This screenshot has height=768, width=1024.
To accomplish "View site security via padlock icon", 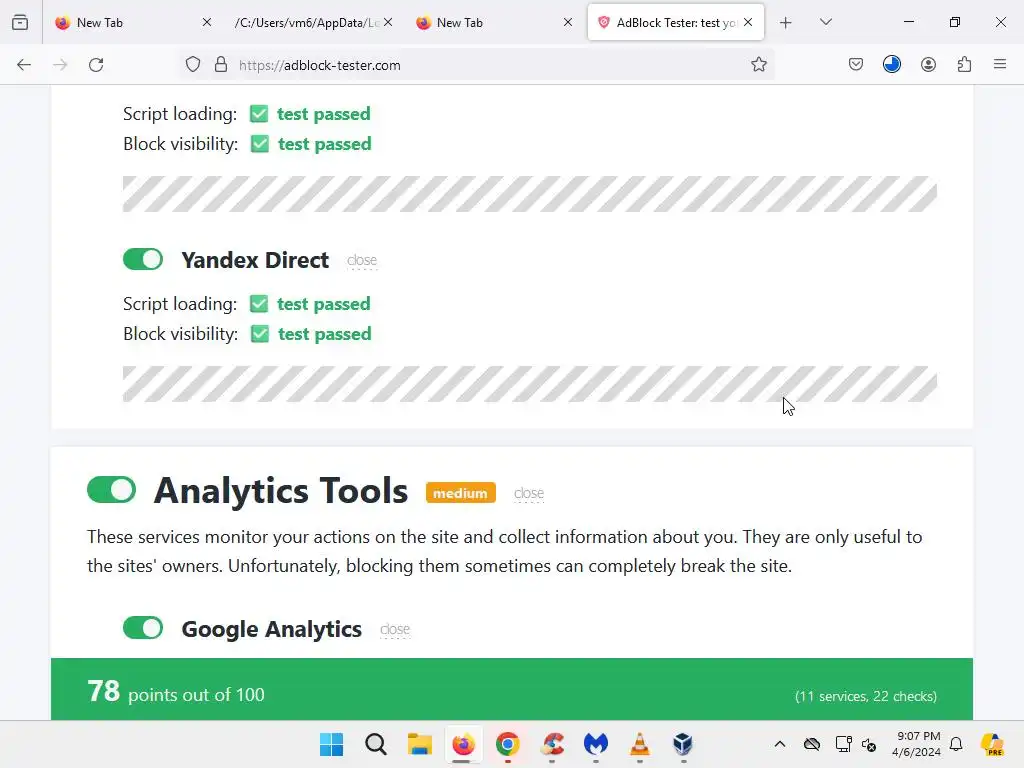I will (221, 65).
